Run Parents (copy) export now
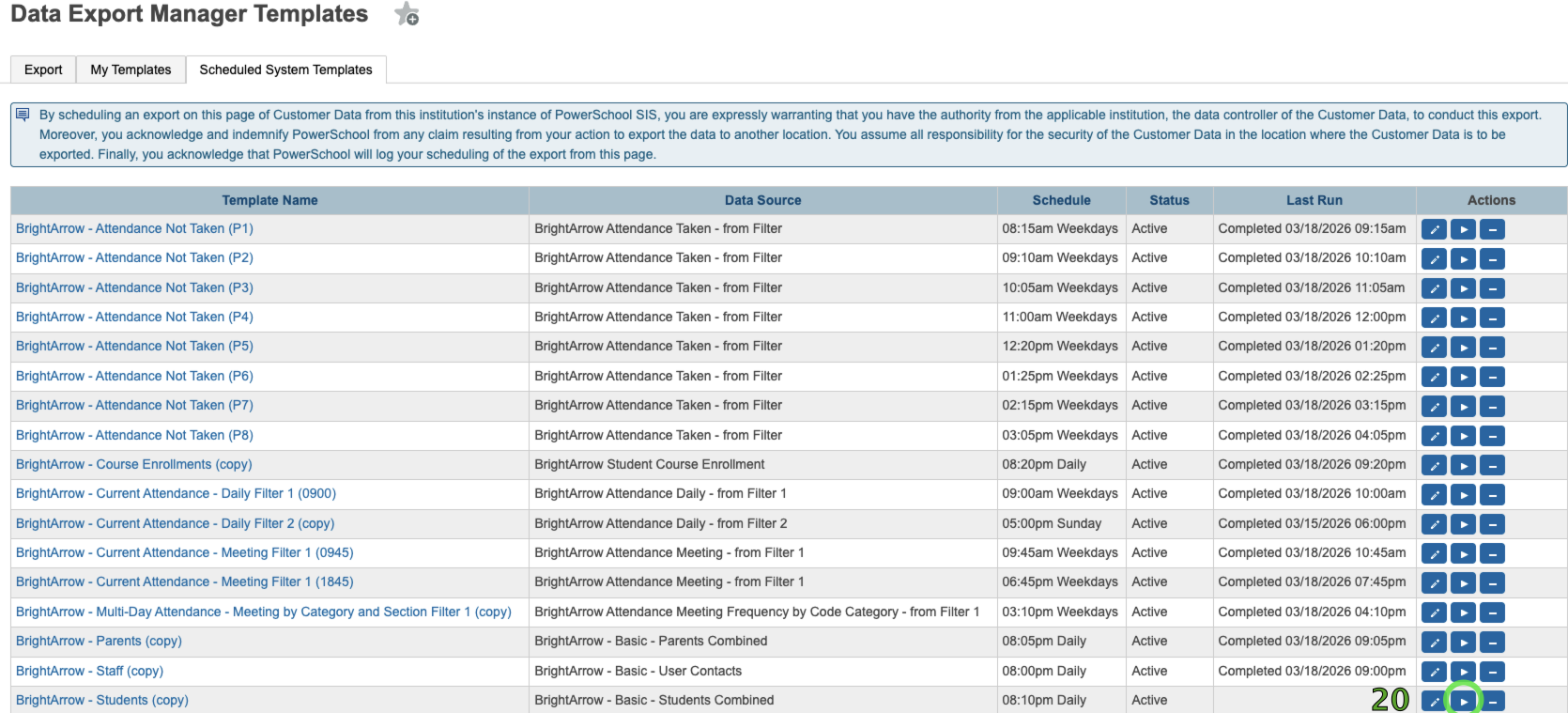Screen dimensions: 1568x713 coord(1463,643)
